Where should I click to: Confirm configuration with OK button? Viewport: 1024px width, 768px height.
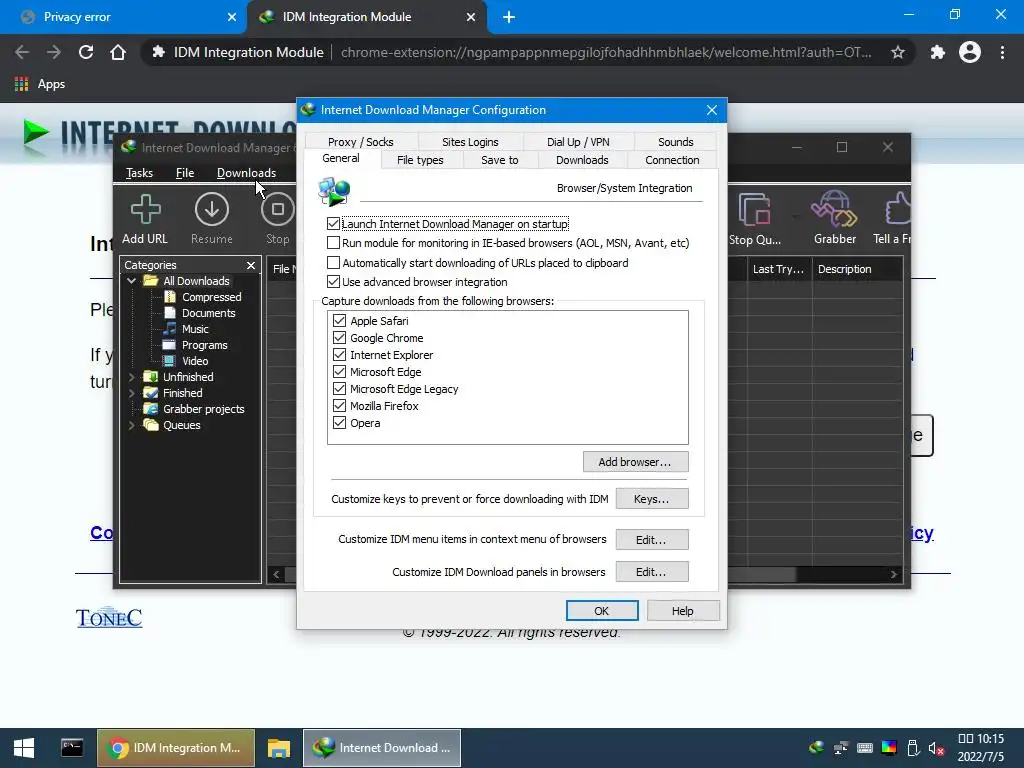click(x=601, y=611)
